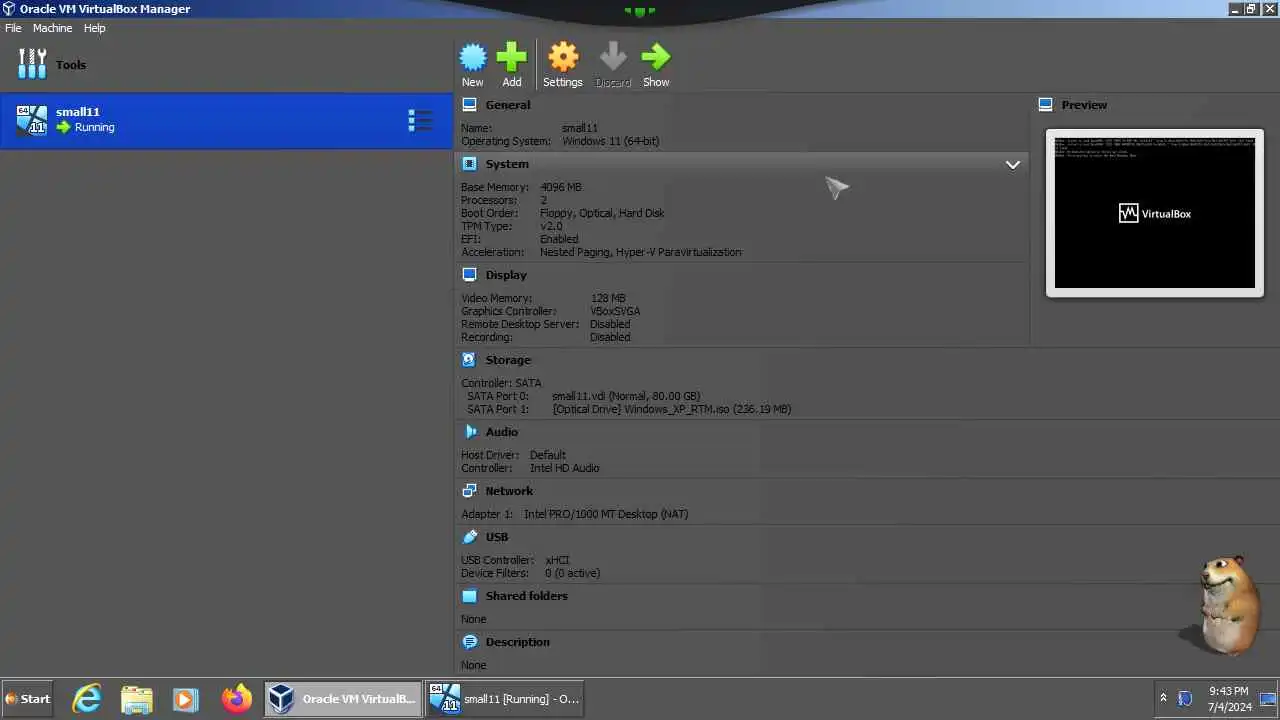Click the Tools label in left pane

71,65
